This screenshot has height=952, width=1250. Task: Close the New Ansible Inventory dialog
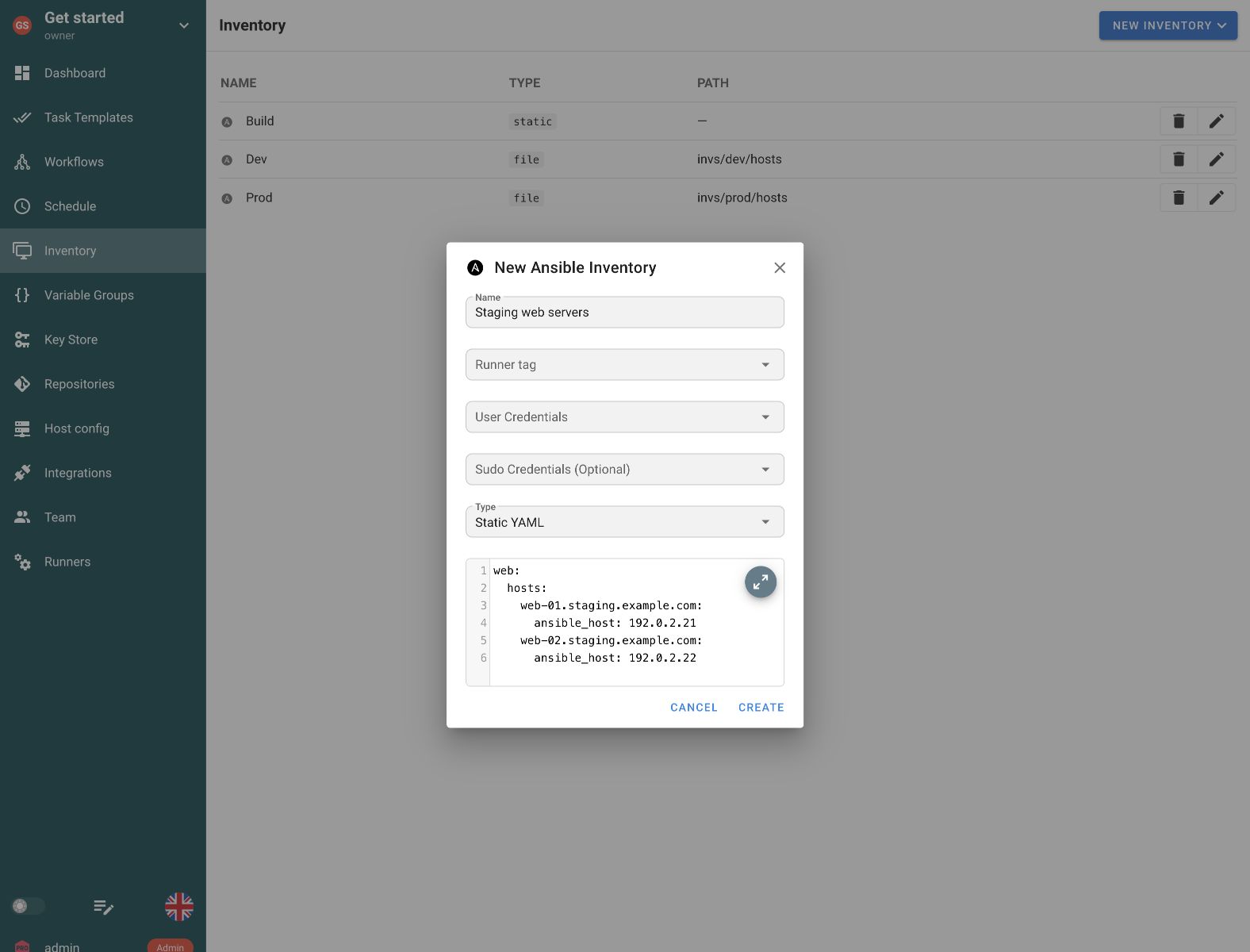click(x=780, y=268)
